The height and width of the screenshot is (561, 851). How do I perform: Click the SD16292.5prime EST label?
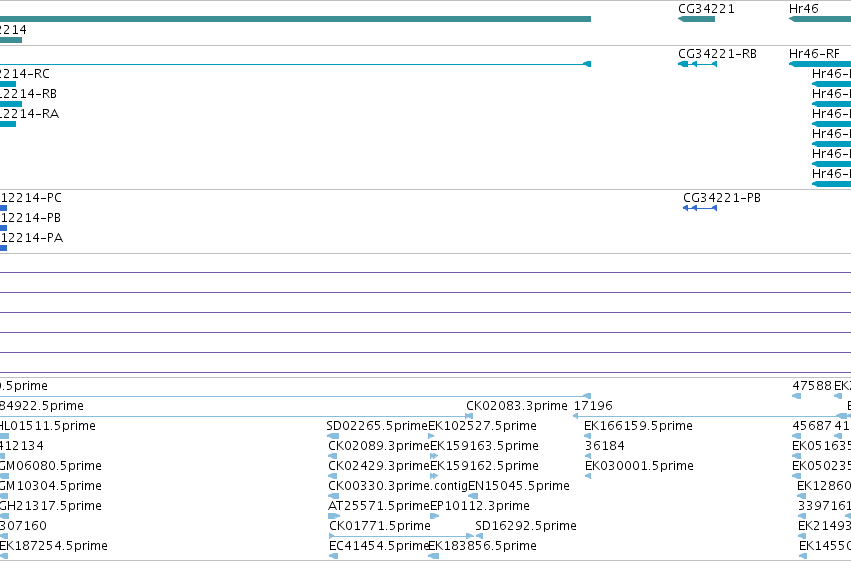(x=526, y=526)
